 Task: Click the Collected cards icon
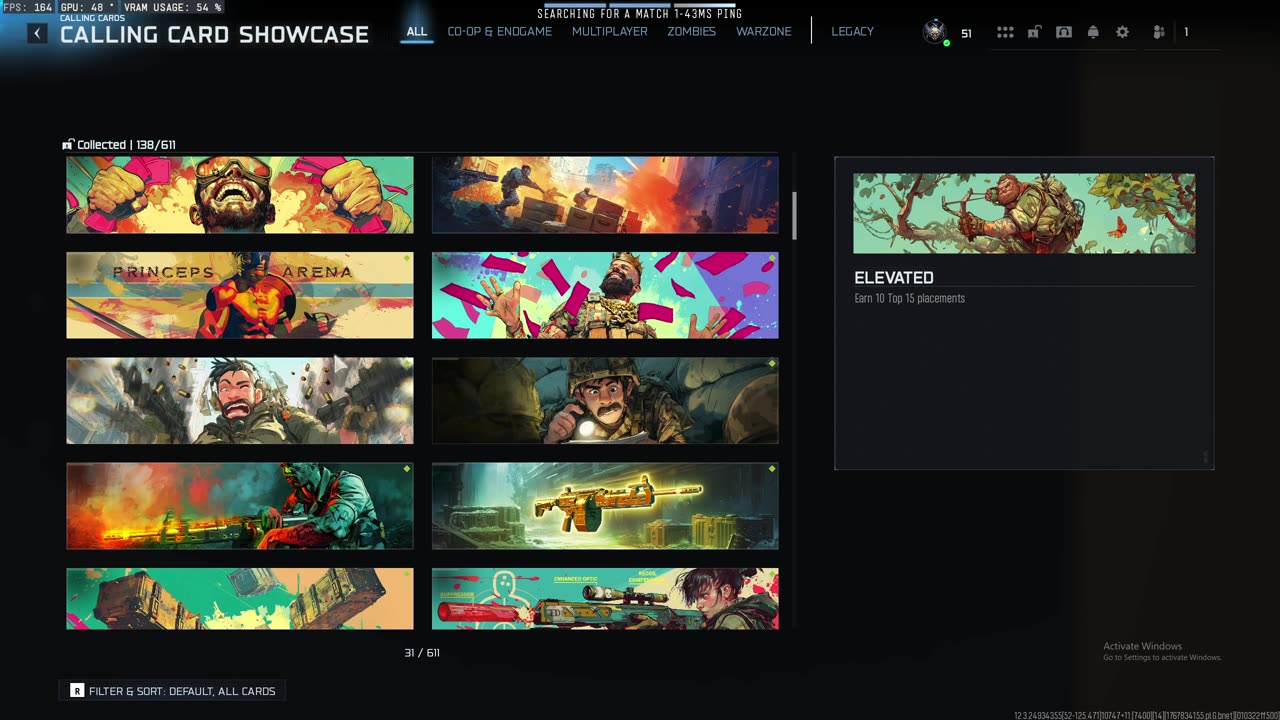pos(68,145)
